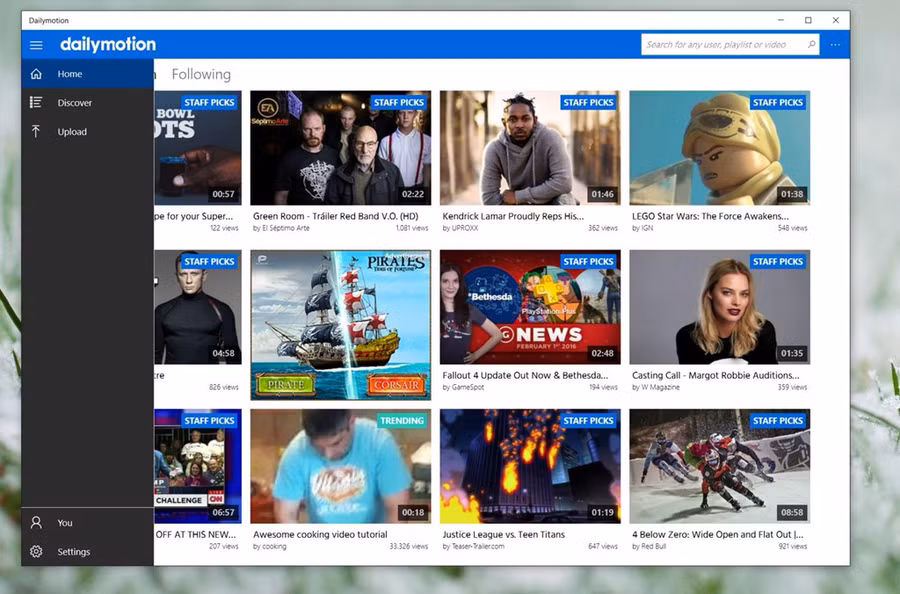Switch to the Following tab
Viewport: 900px width, 594px height.
(x=201, y=73)
